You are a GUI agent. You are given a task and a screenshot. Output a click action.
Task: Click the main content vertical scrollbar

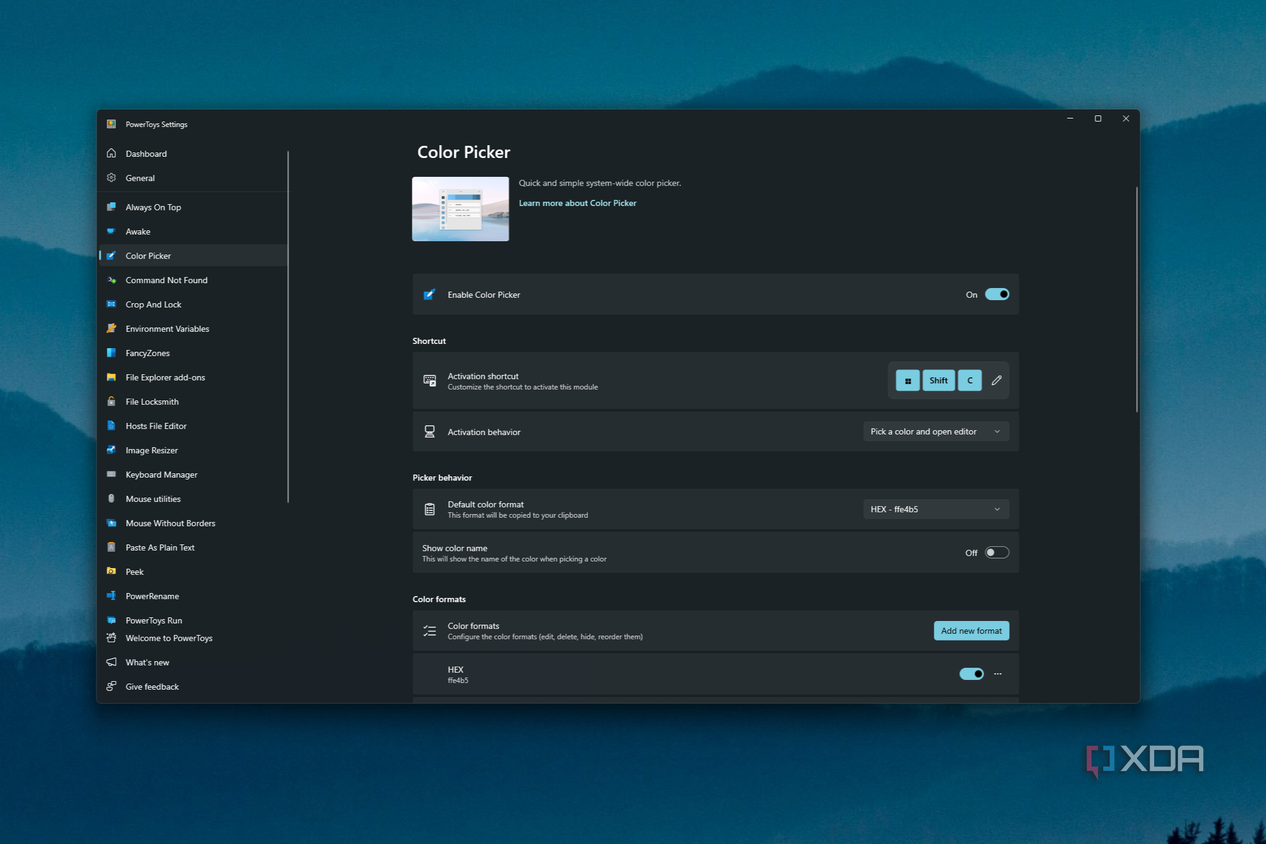[1136, 298]
